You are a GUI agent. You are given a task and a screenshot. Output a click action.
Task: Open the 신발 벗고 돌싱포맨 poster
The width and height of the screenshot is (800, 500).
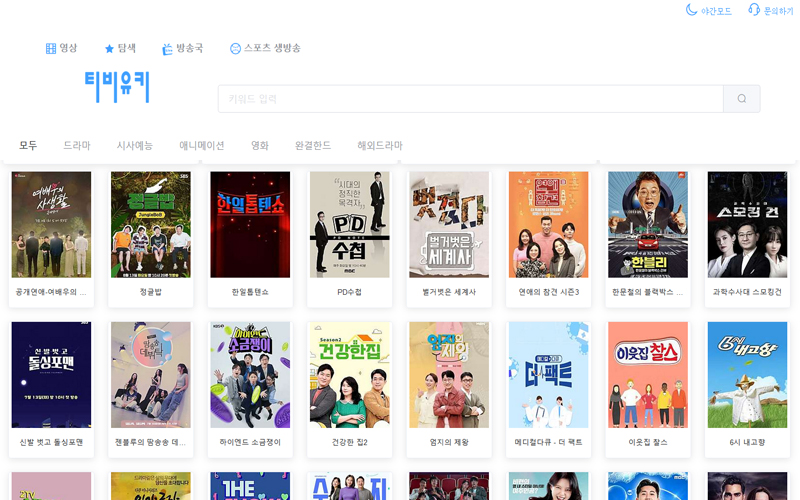52,374
